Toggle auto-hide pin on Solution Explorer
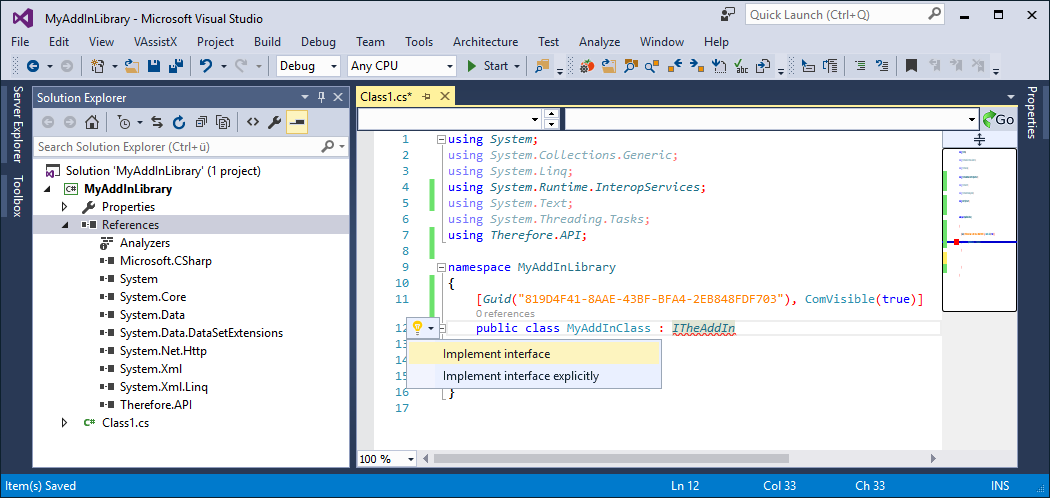Screen dimensions: 1050x498 (321, 97)
